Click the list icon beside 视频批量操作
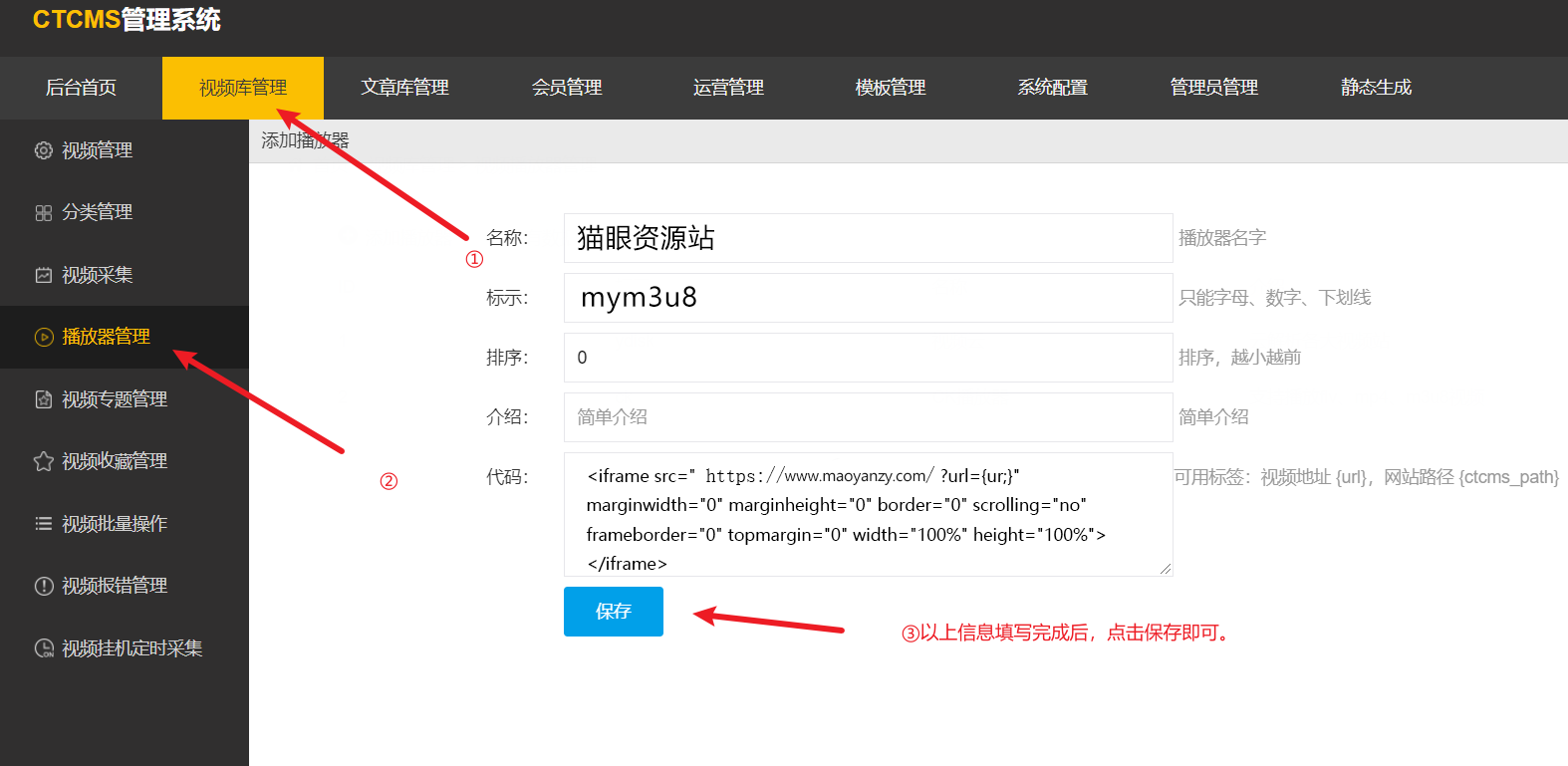1568x766 pixels. click(43, 524)
